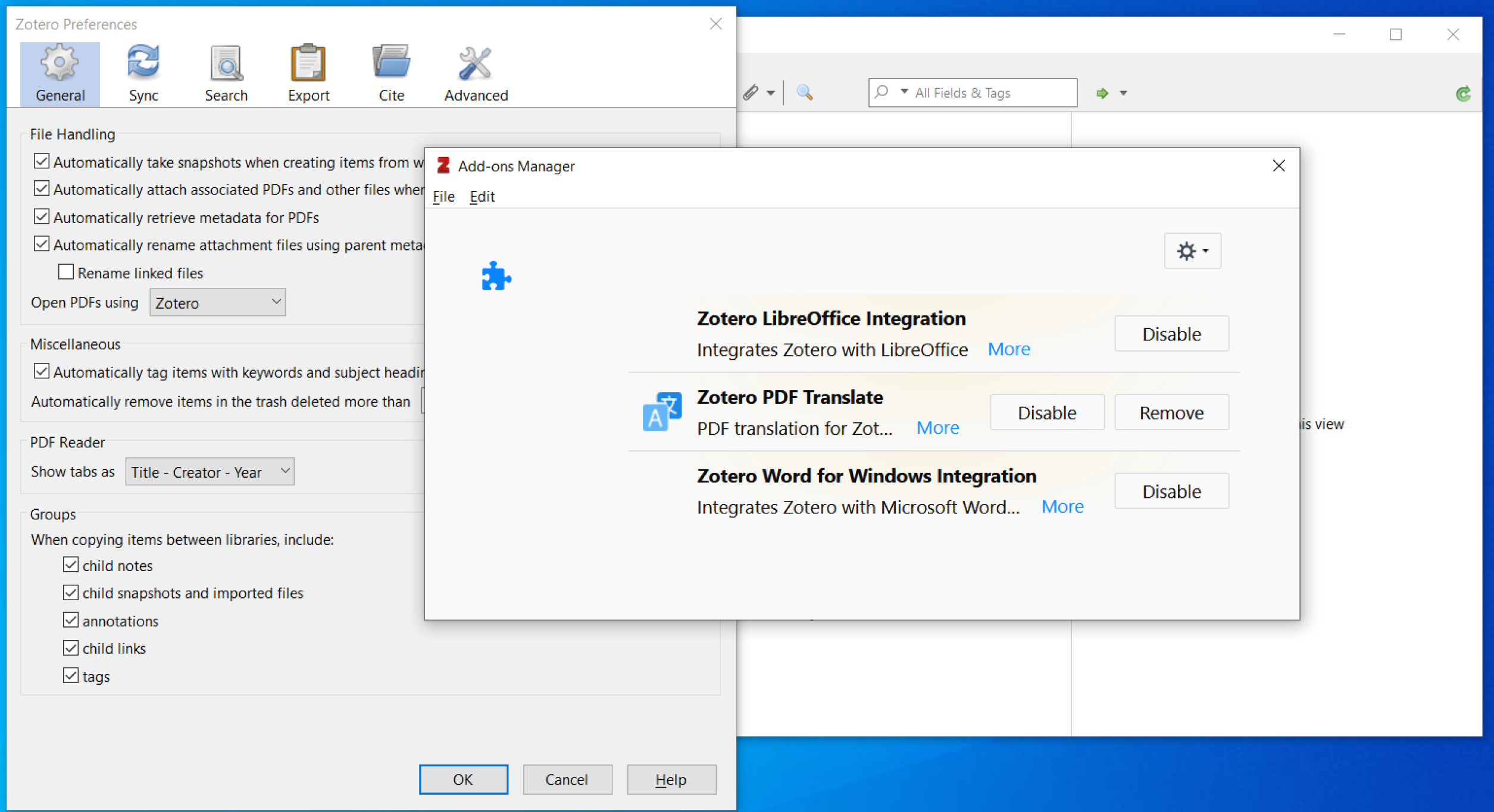The width and height of the screenshot is (1494, 812).
Task: Open the Cite preferences pane
Action: pyautogui.click(x=390, y=71)
